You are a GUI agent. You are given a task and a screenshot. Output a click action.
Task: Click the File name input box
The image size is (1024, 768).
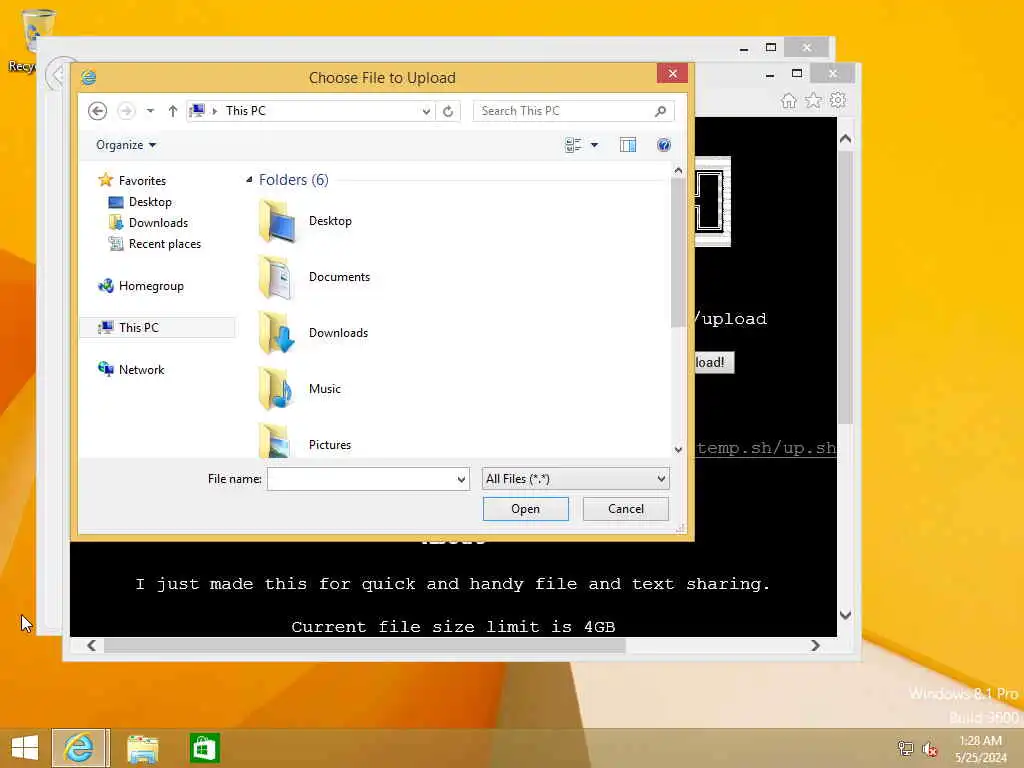(x=361, y=479)
